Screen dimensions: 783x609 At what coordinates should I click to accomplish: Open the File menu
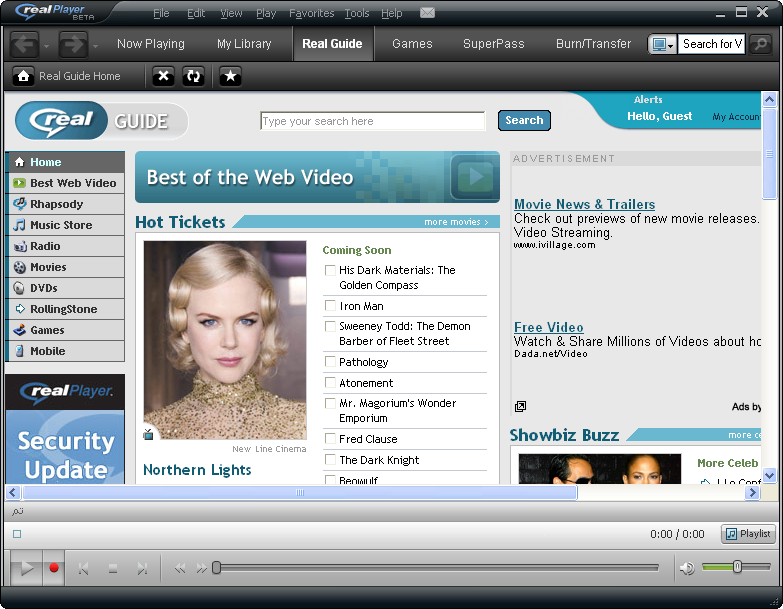point(161,13)
